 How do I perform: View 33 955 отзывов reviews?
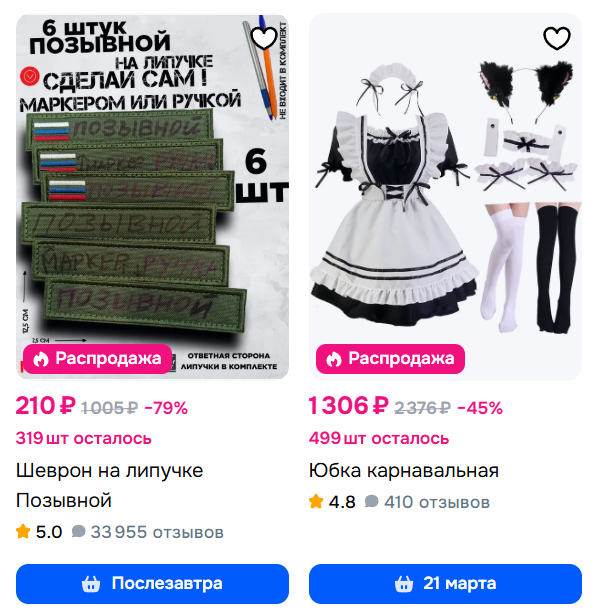148,532
